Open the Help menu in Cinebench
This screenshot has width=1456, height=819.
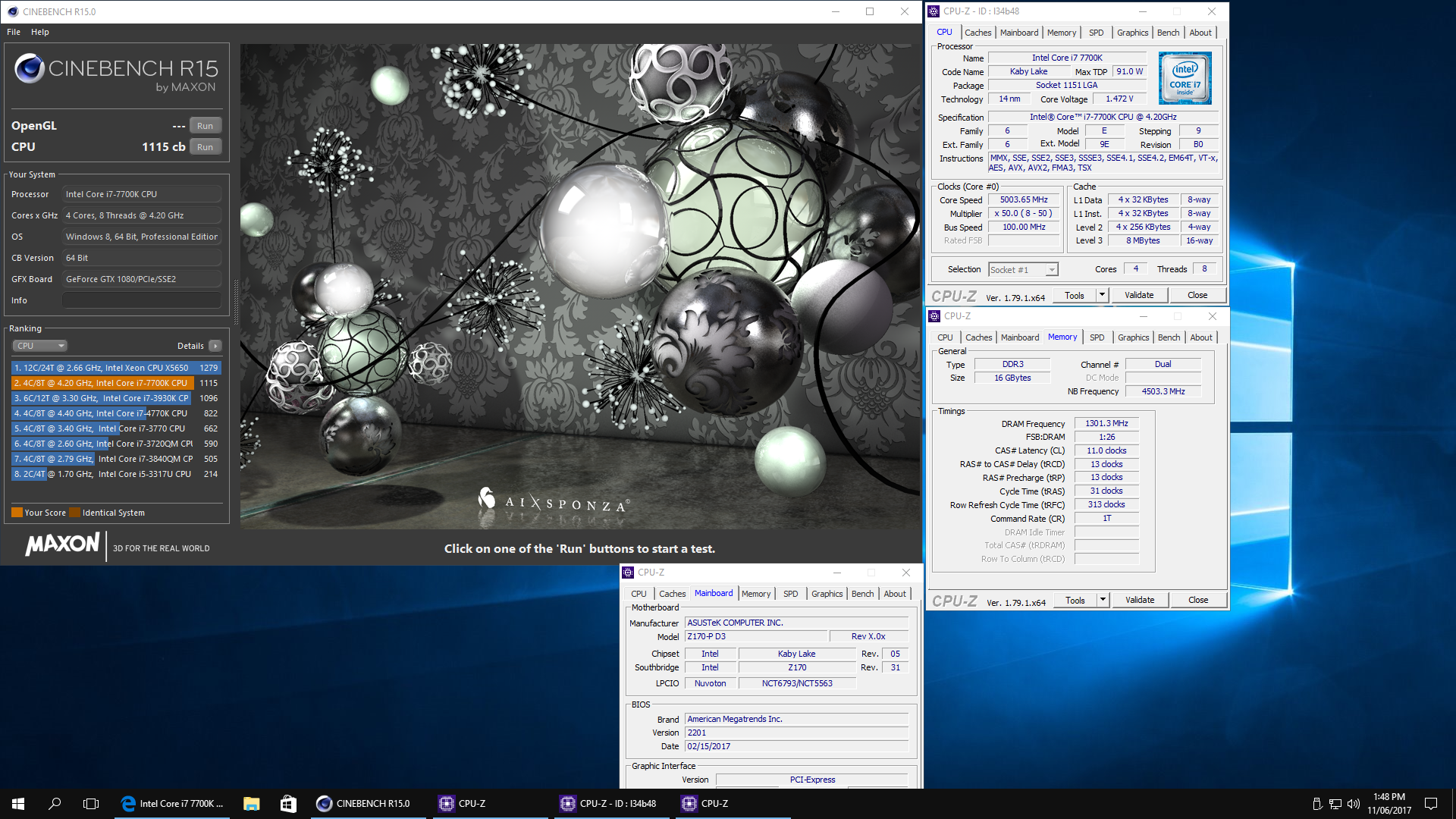coord(40,32)
